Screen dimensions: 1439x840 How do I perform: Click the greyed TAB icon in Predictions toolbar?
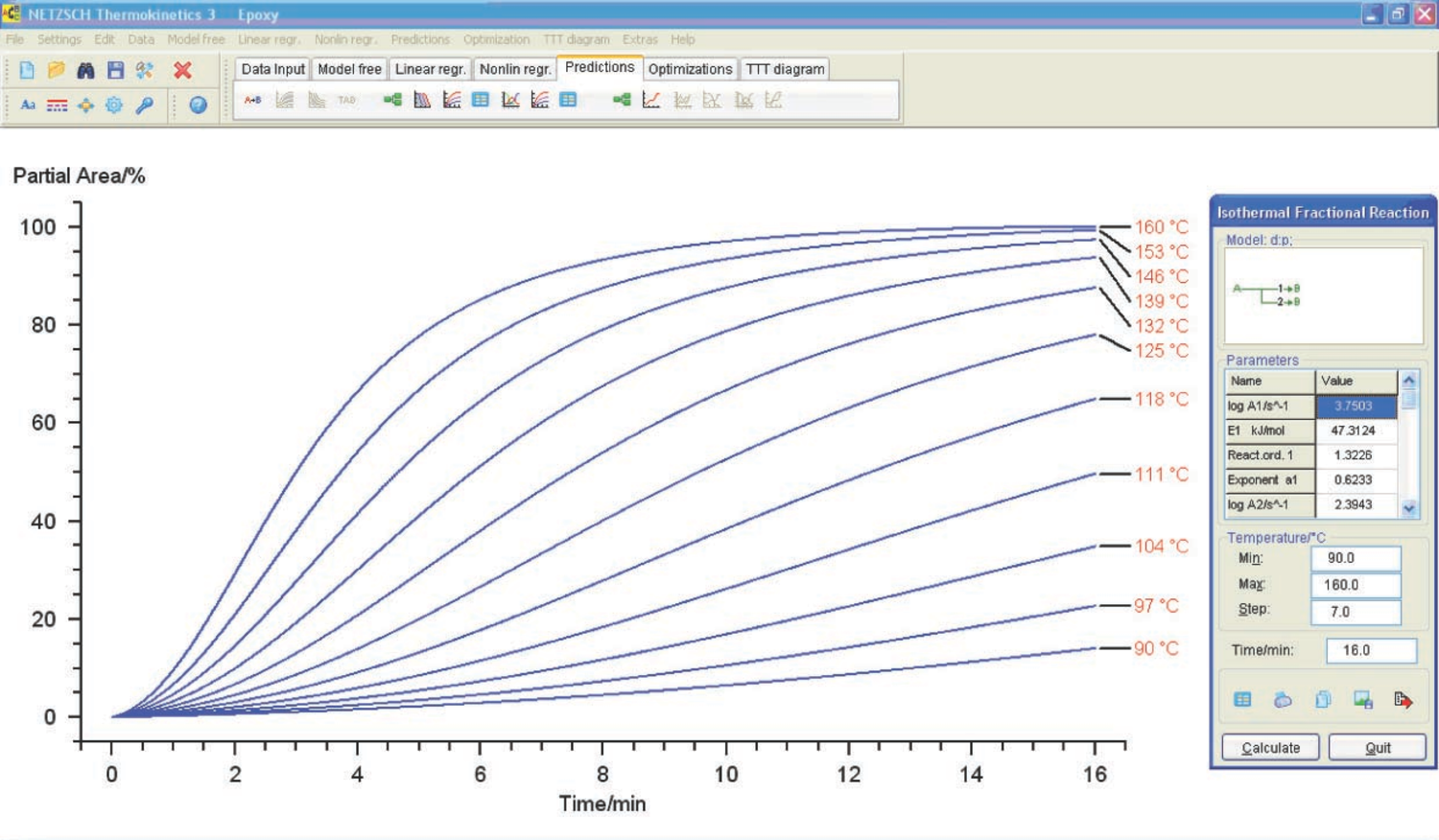pyautogui.click(x=346, y=100)
